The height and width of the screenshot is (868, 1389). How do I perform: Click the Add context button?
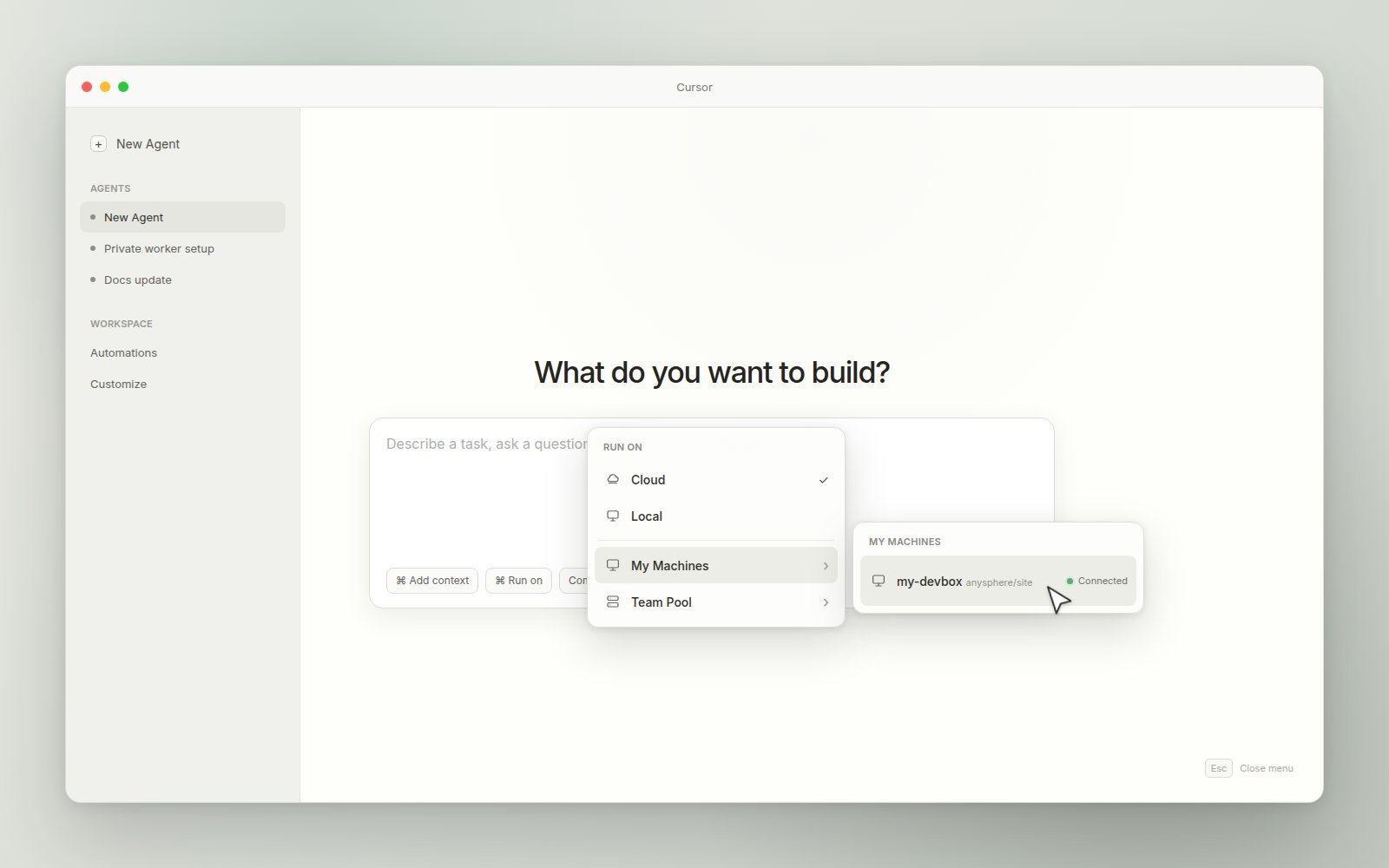(432, 581)
